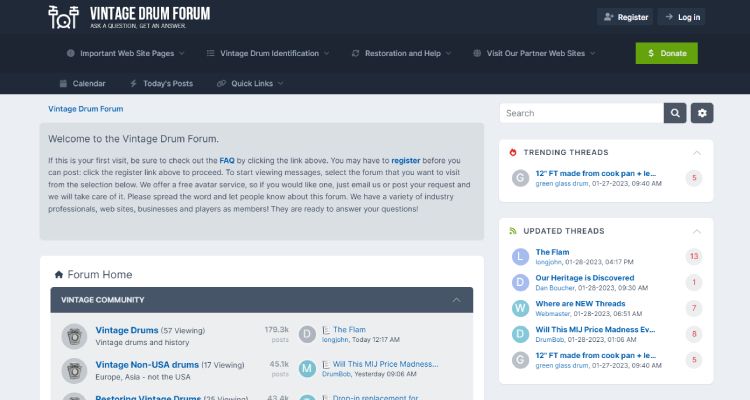
Task: Open trending 12" FT made from cook pan thread
Action: (596, 174)
